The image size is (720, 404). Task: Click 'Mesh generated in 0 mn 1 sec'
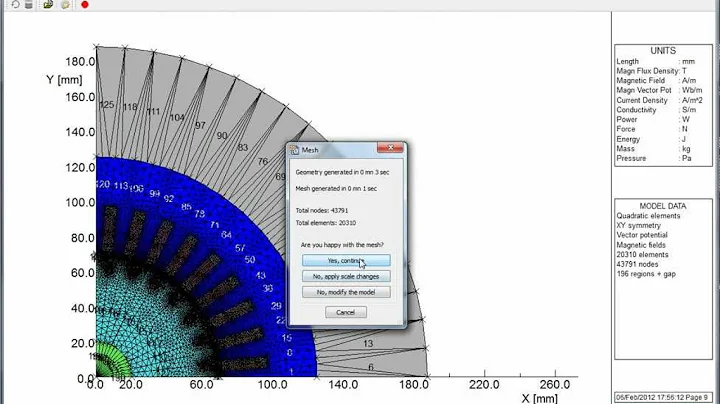(x=336, y=188)
